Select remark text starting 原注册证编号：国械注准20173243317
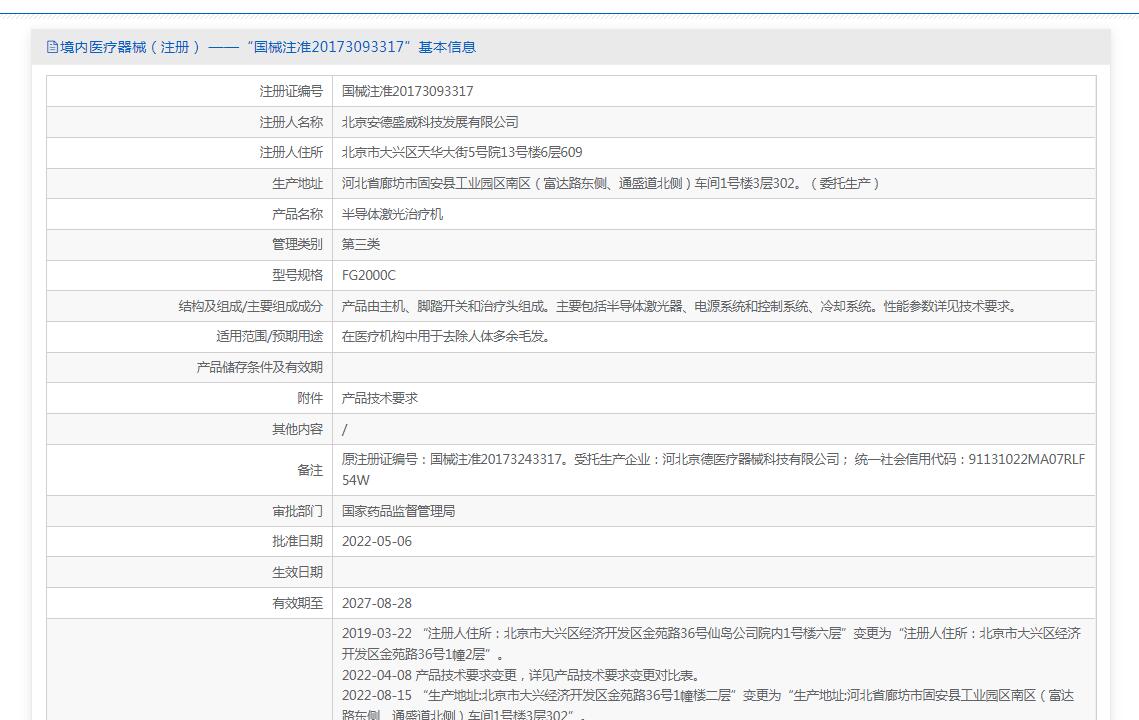This screenshot has width=1139, height=720. 713,470
